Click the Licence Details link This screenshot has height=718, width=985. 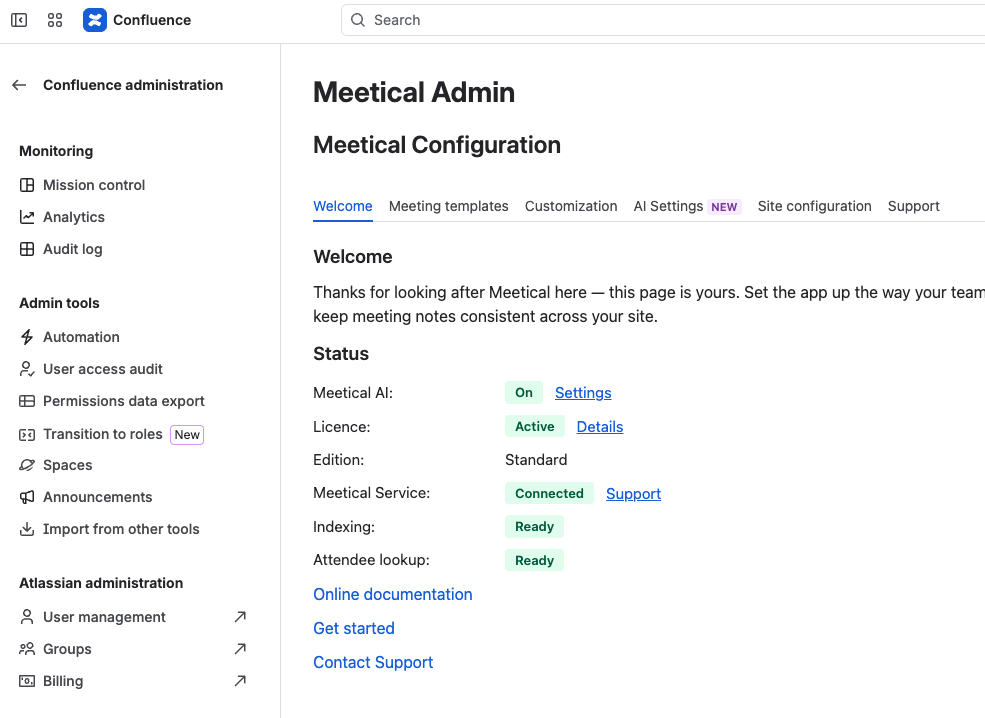tap(600, 427)
